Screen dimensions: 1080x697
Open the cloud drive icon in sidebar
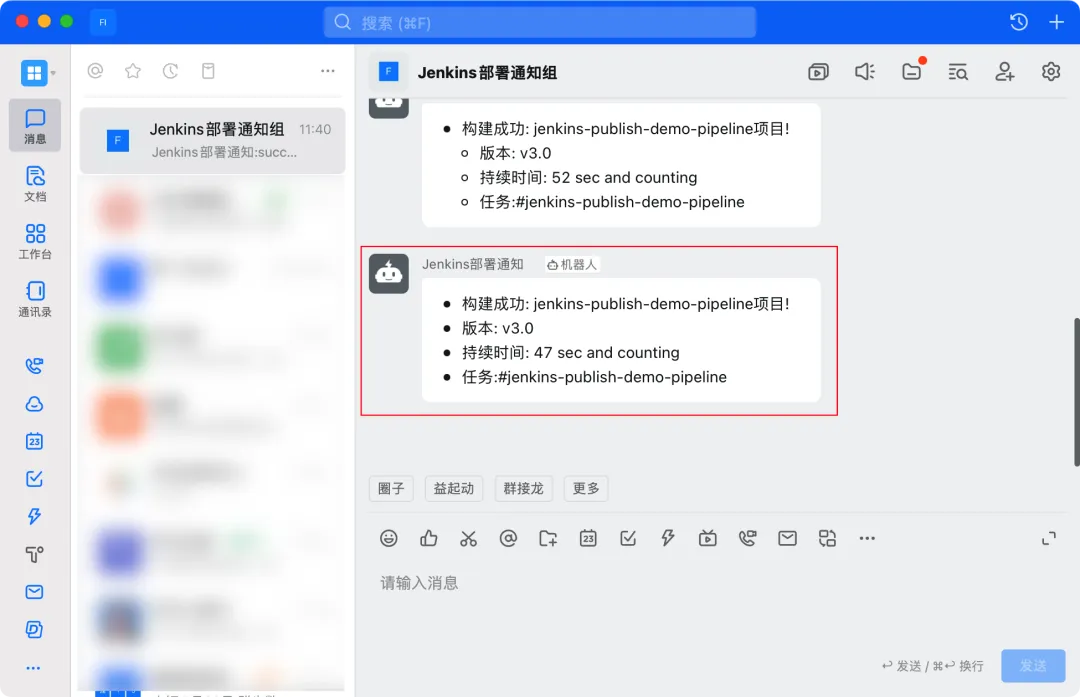pos(34,404)
